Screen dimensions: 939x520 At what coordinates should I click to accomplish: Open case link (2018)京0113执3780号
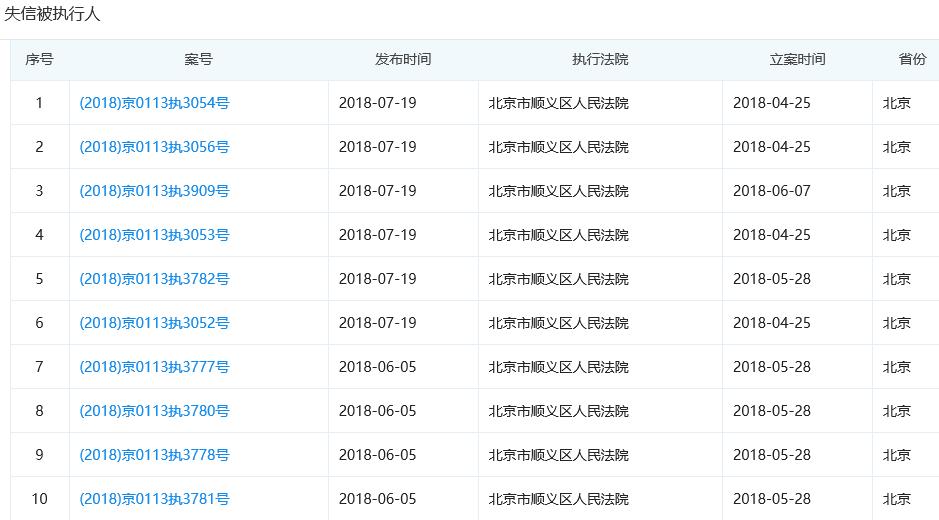coord(155,411)
